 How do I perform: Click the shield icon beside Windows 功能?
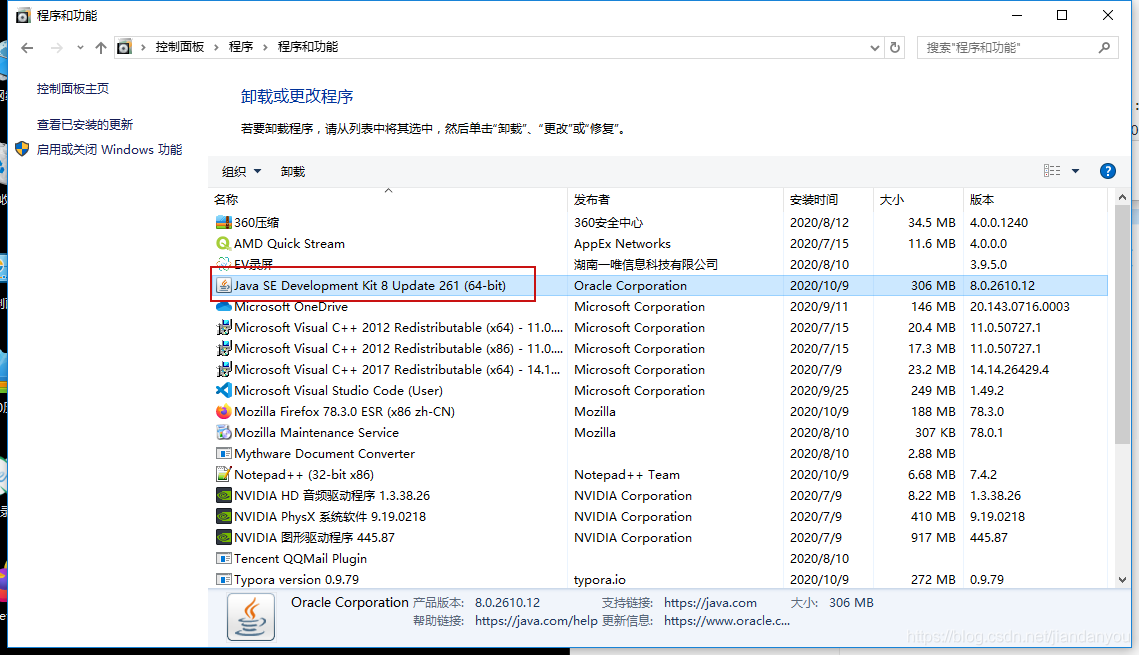[22, 149]
